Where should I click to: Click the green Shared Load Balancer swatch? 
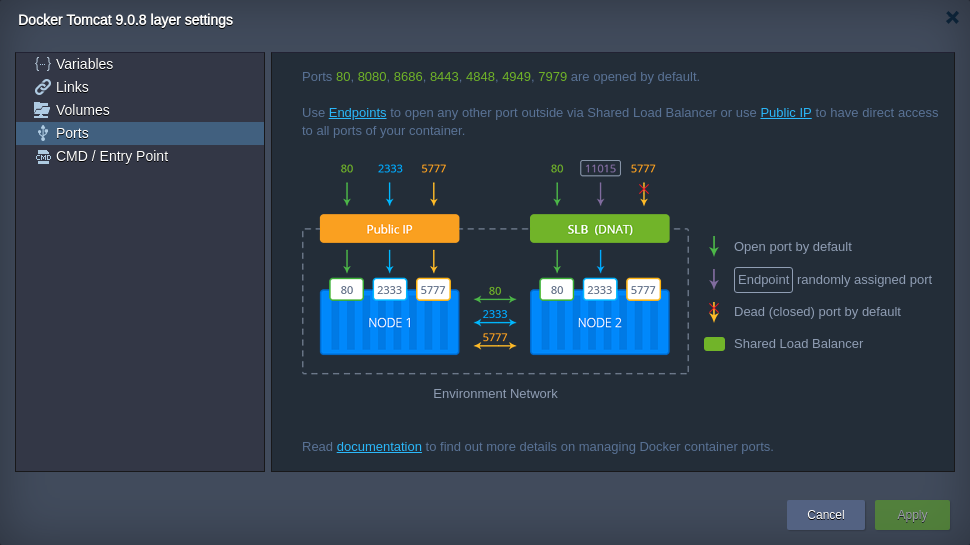[x=715, y=344]
